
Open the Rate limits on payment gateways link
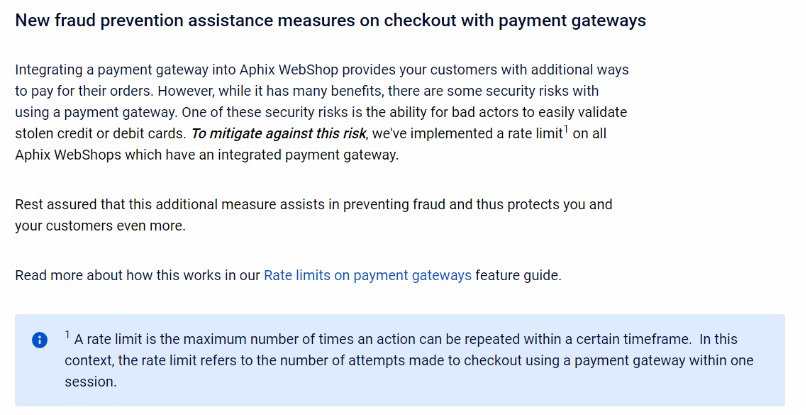pos(367,275)
